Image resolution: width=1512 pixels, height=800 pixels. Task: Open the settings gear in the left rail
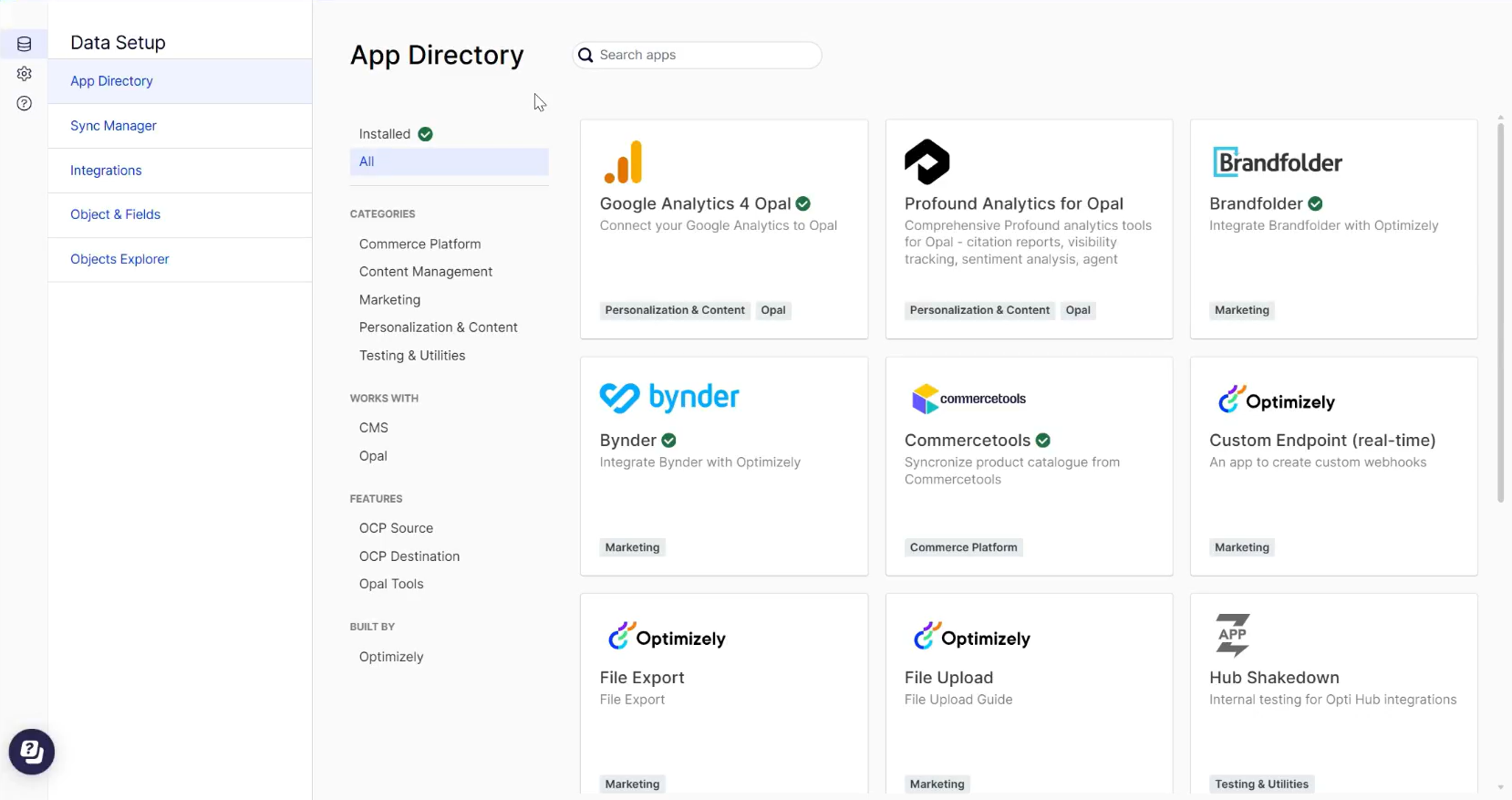tap(25, 74)
